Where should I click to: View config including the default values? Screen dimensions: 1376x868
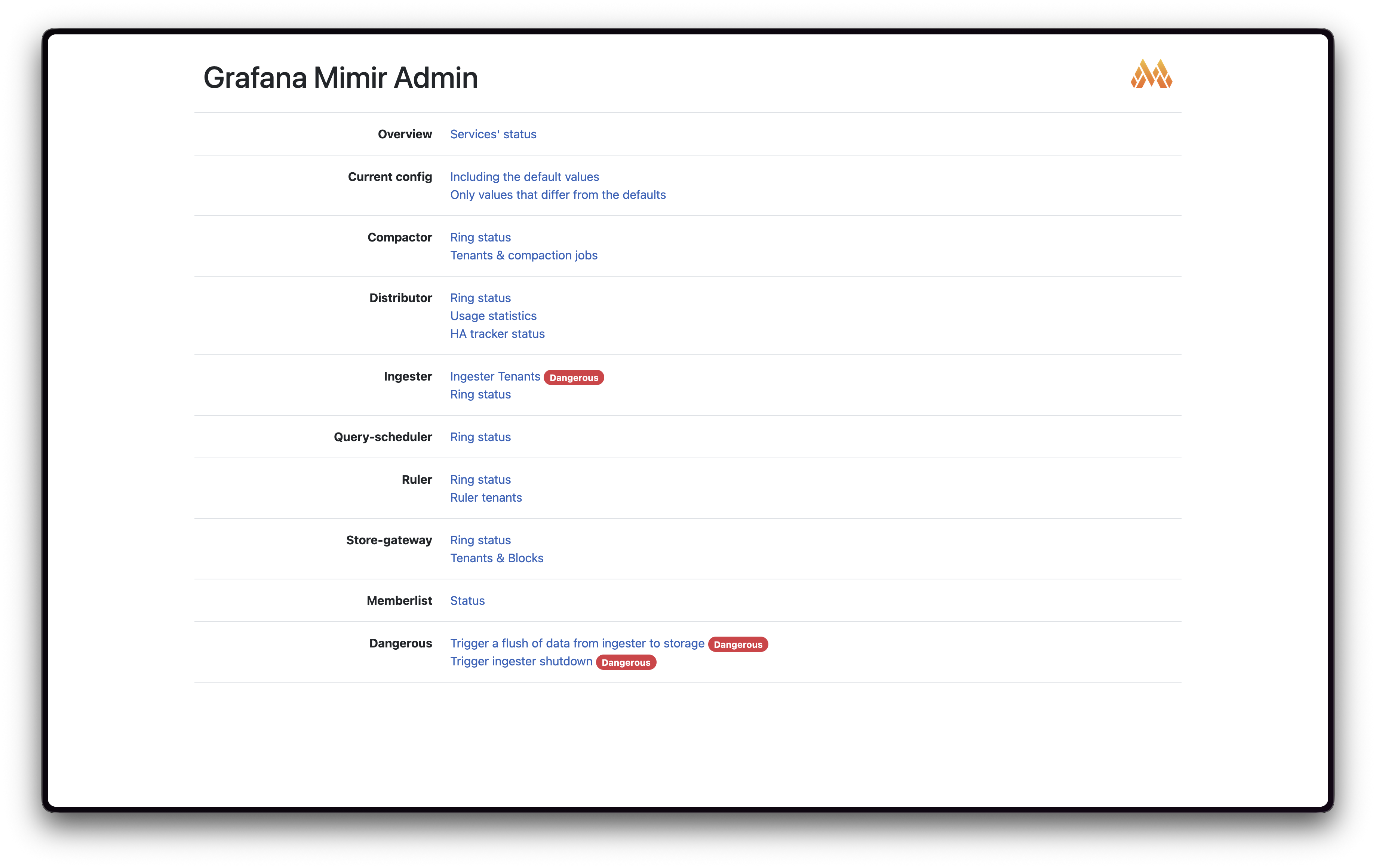click(x=524, y=176)
